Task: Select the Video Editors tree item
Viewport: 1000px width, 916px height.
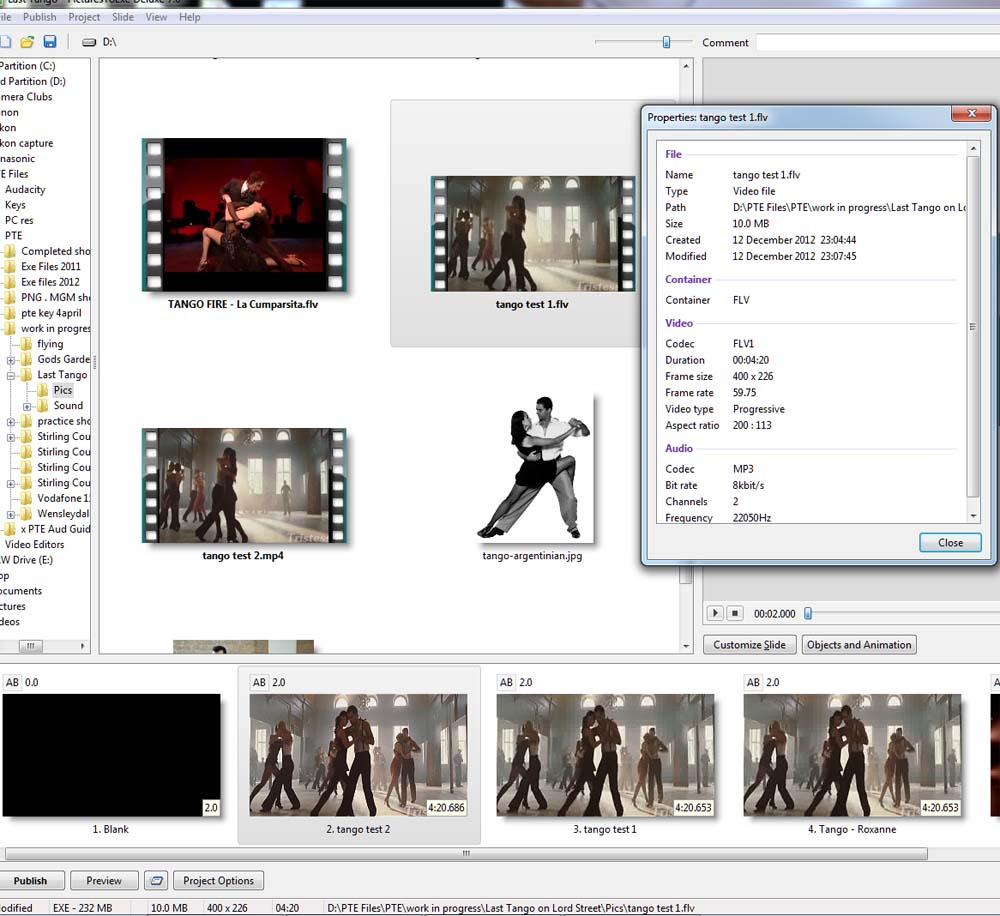Action: point(34,545)
